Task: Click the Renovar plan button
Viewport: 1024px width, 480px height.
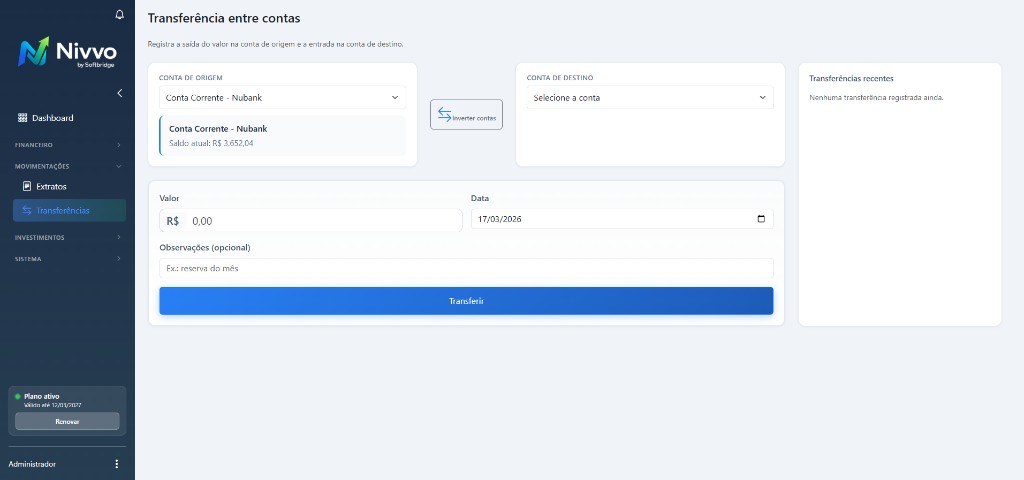Action: [x=67, y=421]
